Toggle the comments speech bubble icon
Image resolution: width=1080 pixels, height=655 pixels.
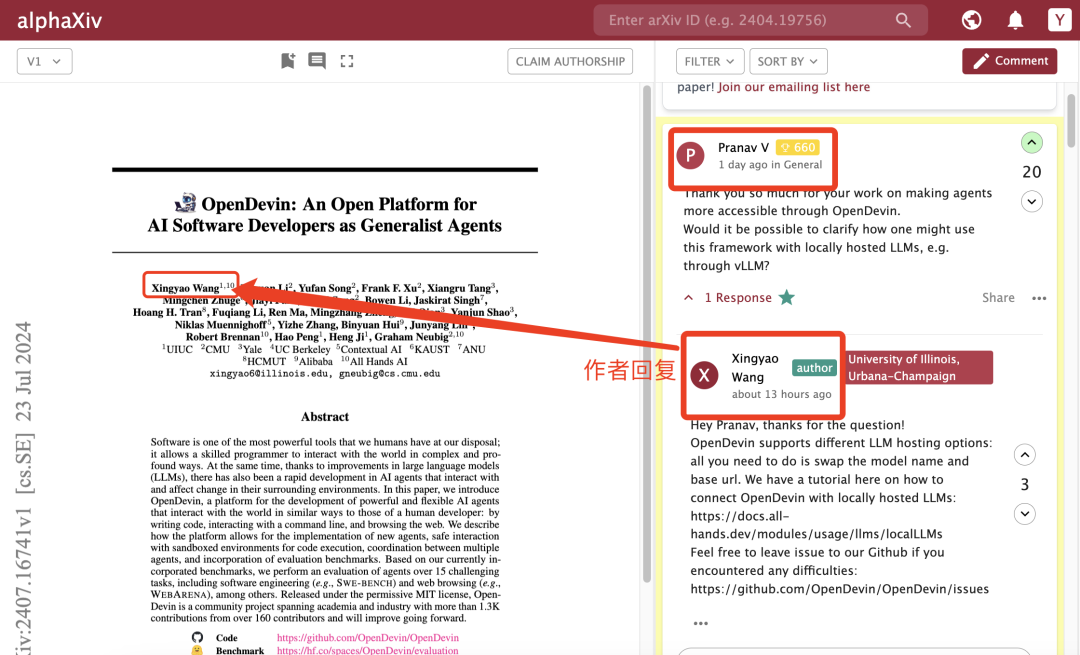(x=317, y=61)
